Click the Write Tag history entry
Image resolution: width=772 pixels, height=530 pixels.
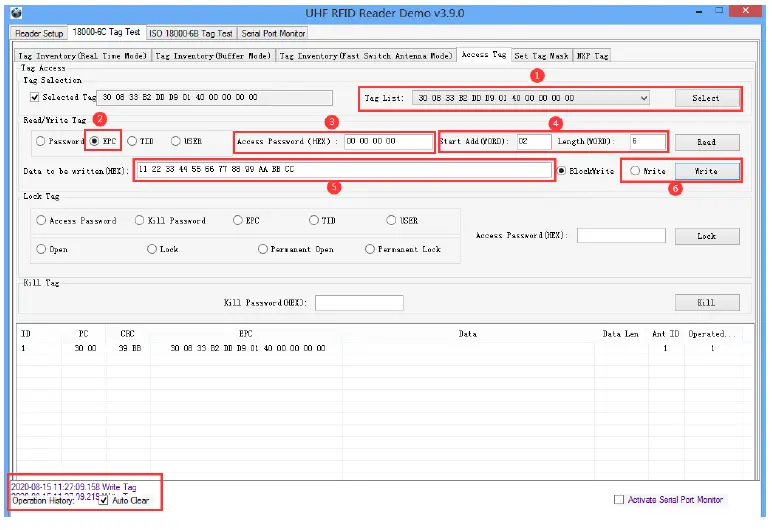pyautogui.click(x=74, y=487)
